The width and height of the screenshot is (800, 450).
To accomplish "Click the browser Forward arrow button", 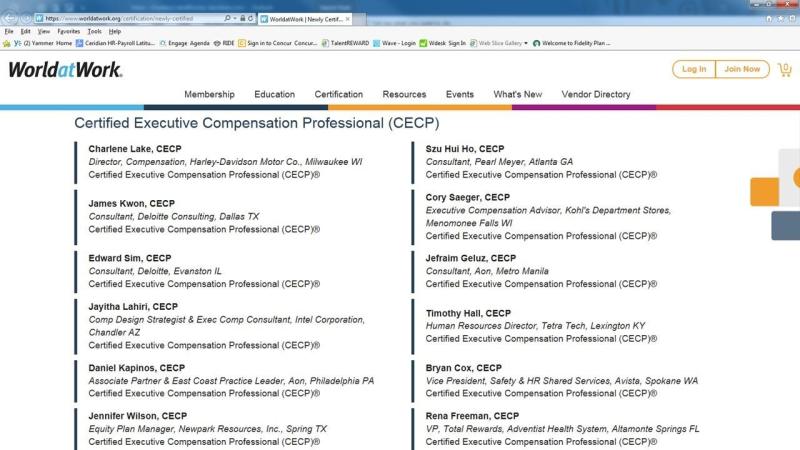I will click(x=26, y=18).
